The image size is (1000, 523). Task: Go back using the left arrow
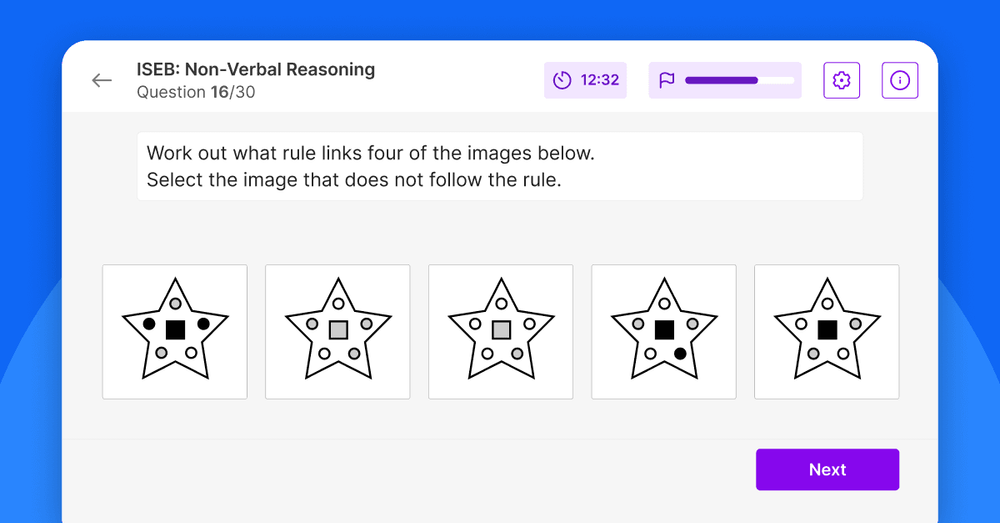pyautogui.click(x=102, y=81)
